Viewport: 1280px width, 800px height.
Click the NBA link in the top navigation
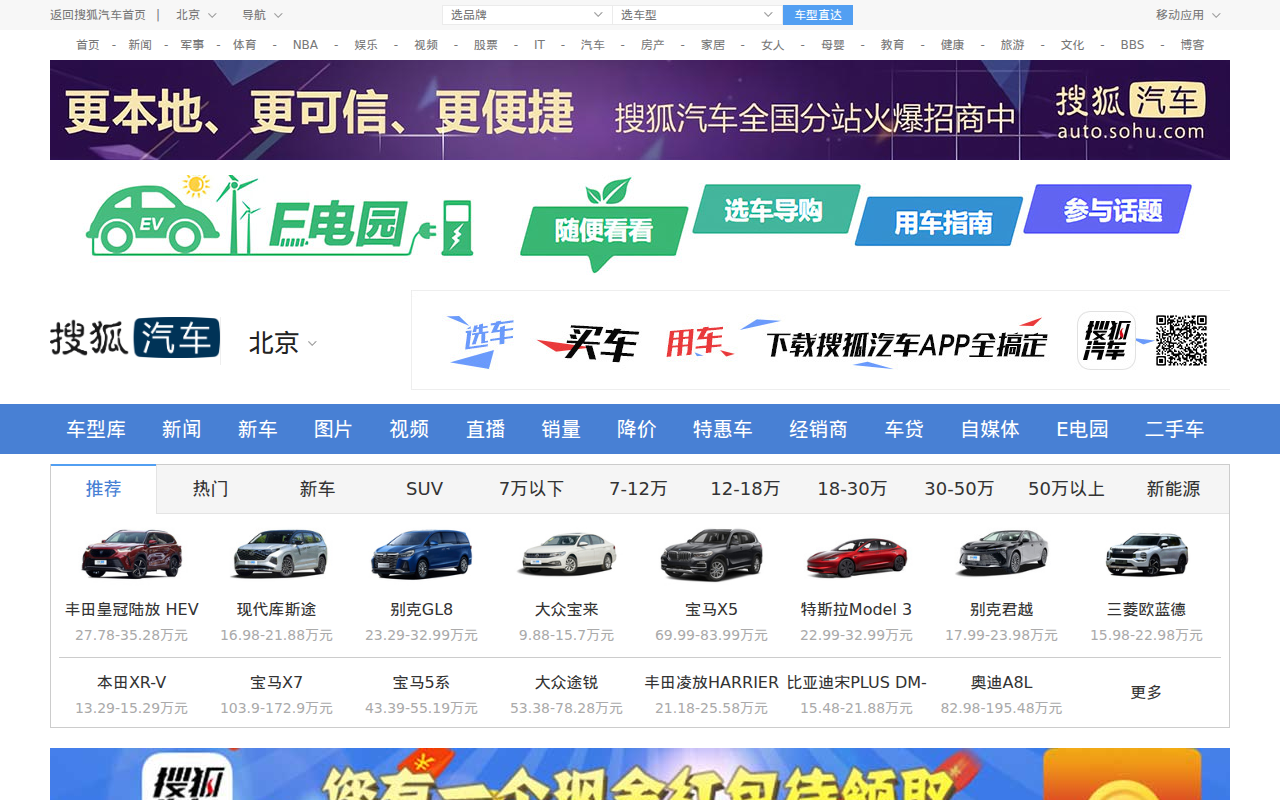(305, 45)
